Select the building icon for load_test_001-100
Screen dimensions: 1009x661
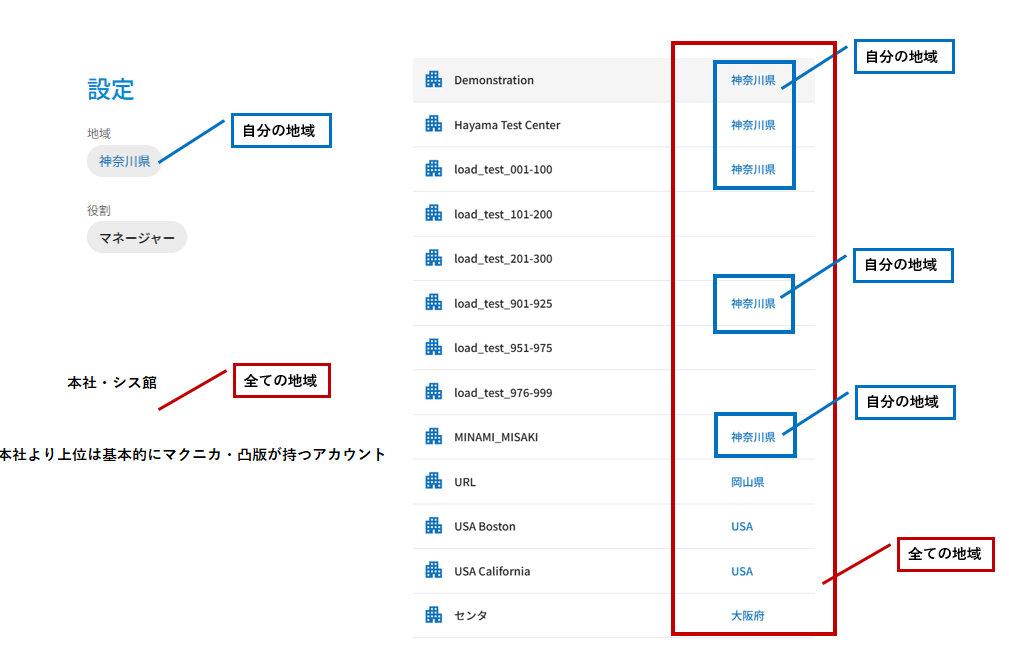click(433, 169)
